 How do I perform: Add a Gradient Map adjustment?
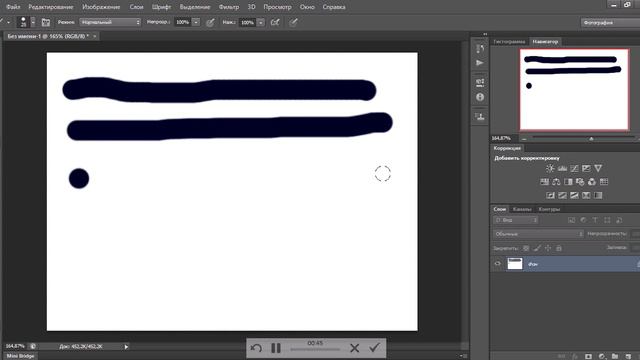(x=598, y=196)
